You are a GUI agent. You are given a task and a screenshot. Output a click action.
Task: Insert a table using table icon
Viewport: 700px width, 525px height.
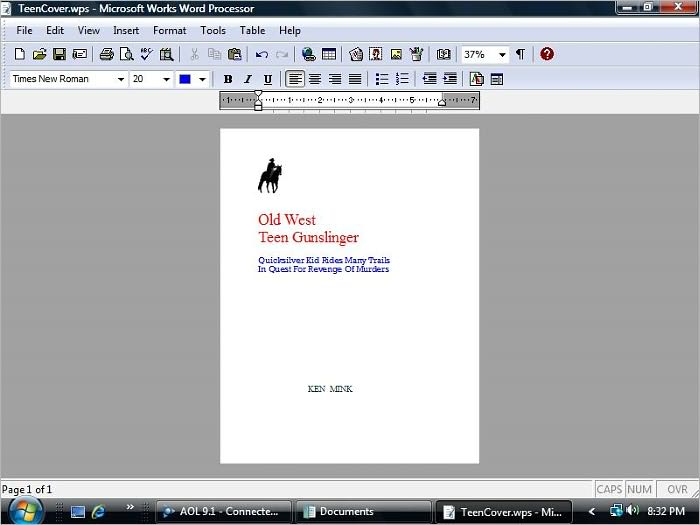coord(329,54)
